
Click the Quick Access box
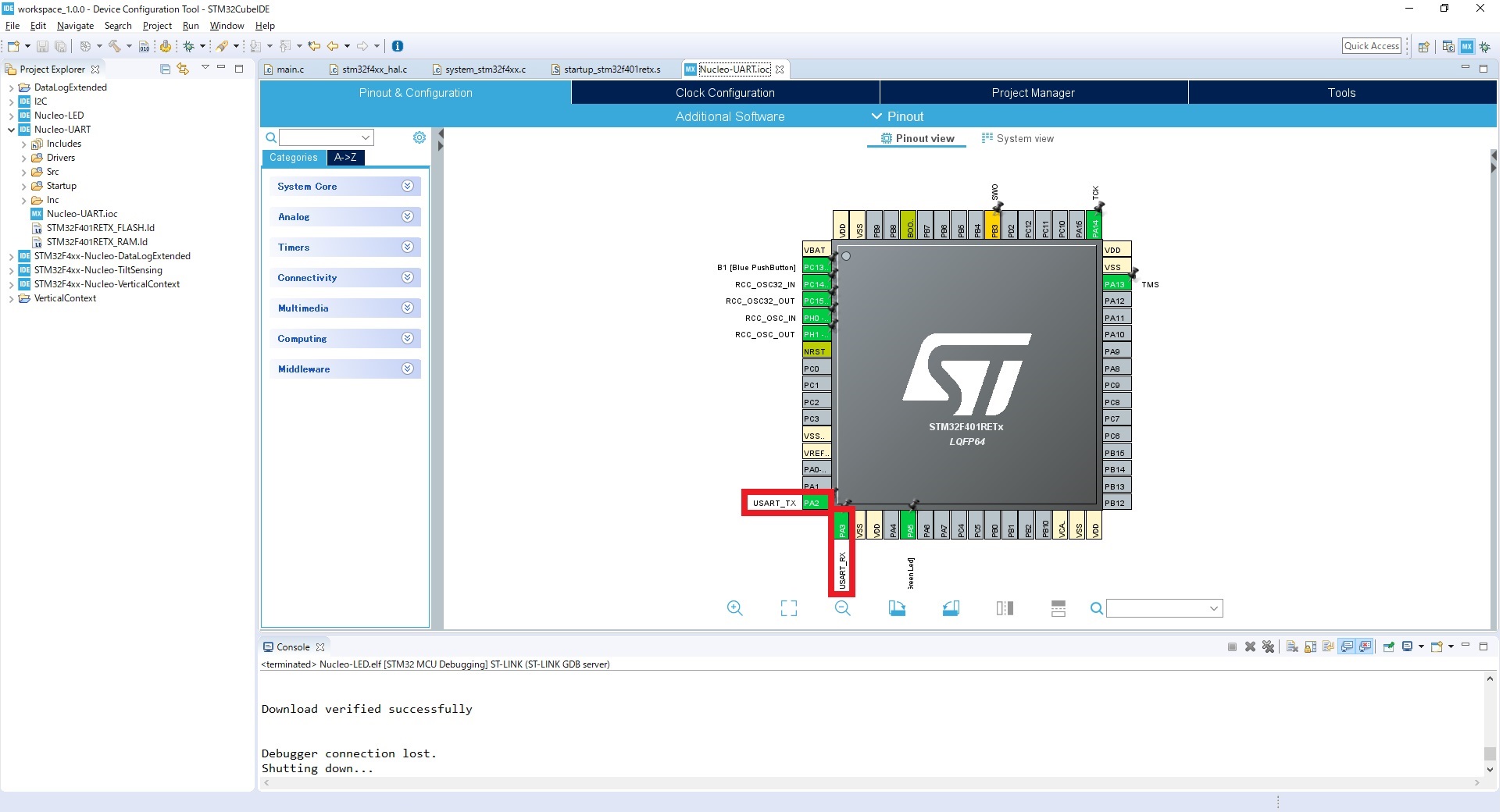(x=1371, y=45)
